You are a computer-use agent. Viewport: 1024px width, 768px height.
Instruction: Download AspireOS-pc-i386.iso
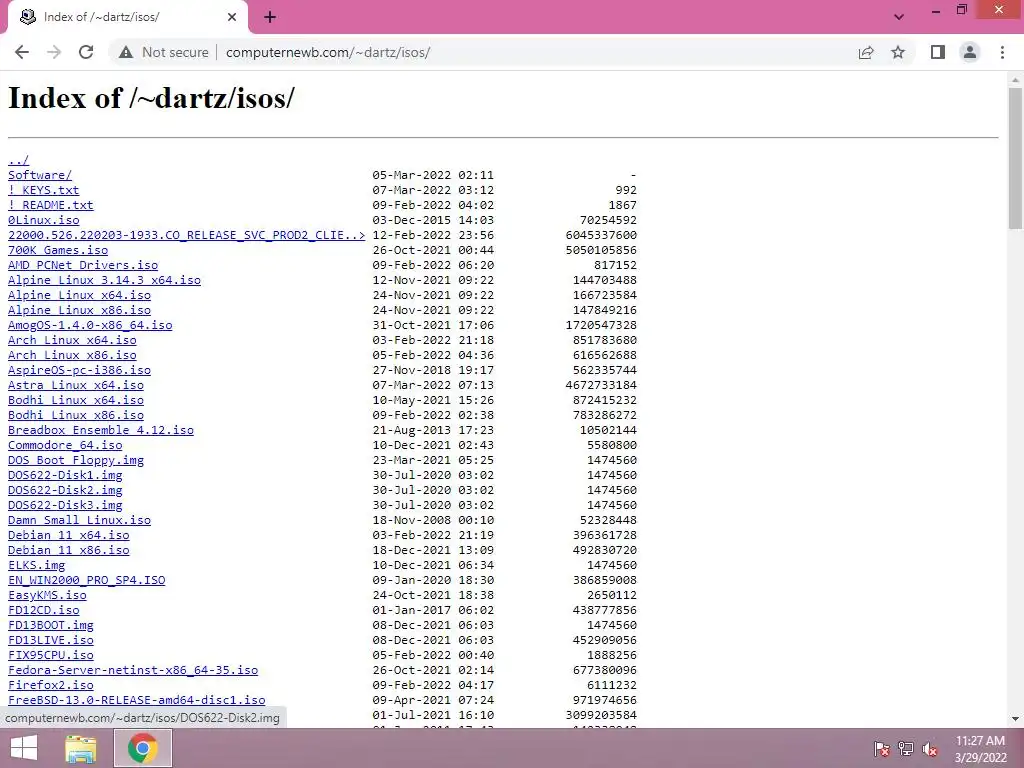click(x=80, y=370)
